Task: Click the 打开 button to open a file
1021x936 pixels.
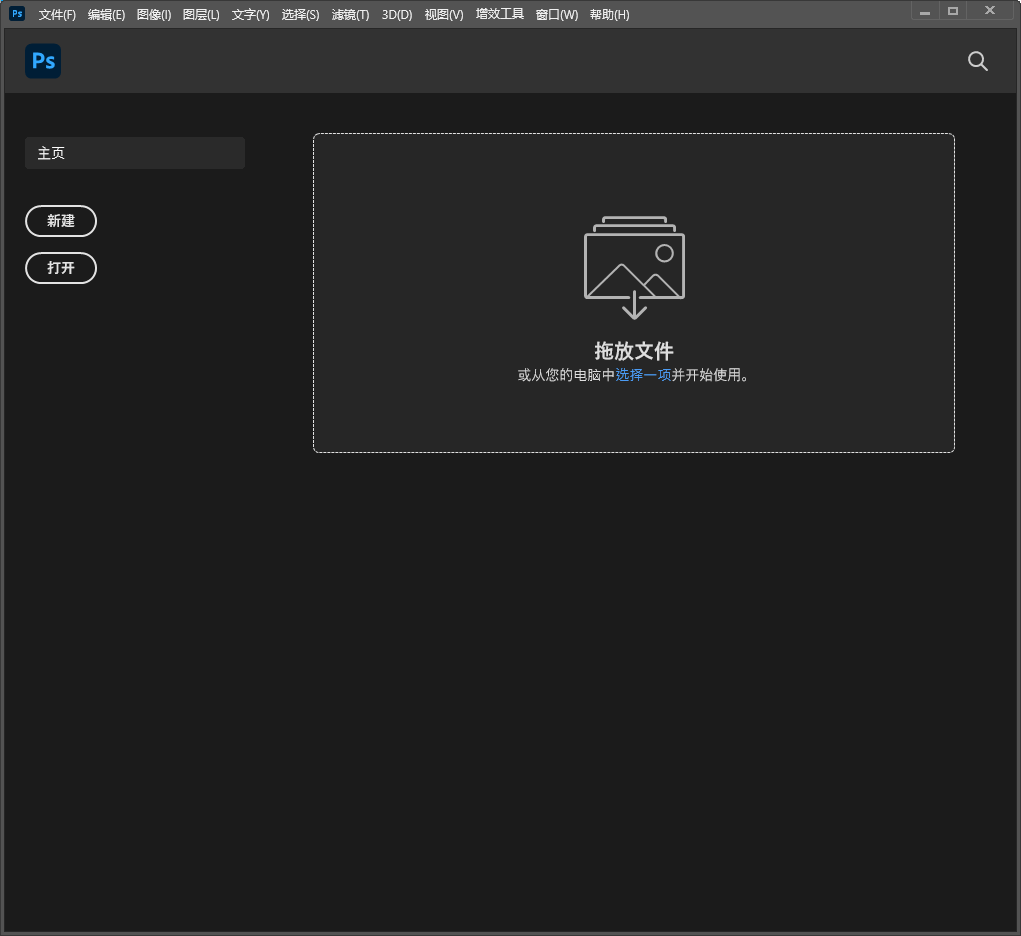Action: coord(61,268)
